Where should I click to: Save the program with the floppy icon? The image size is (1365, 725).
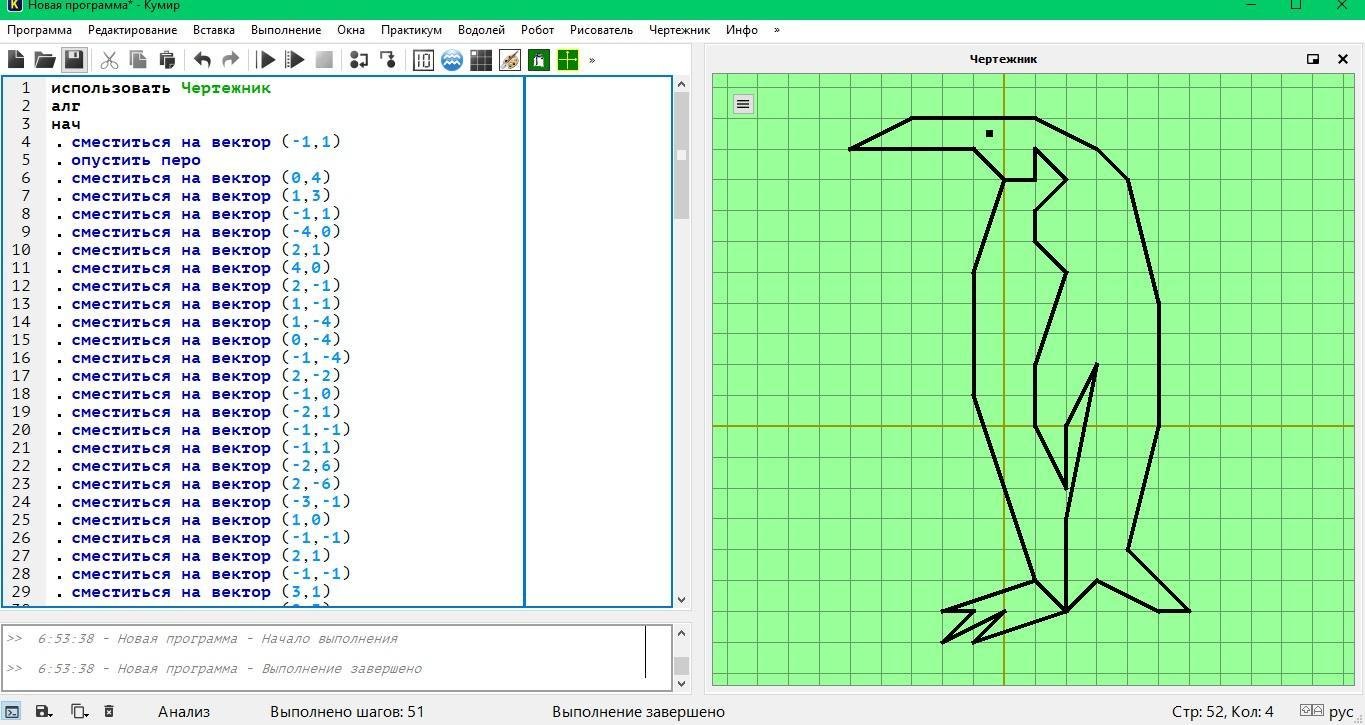[74, 60]
